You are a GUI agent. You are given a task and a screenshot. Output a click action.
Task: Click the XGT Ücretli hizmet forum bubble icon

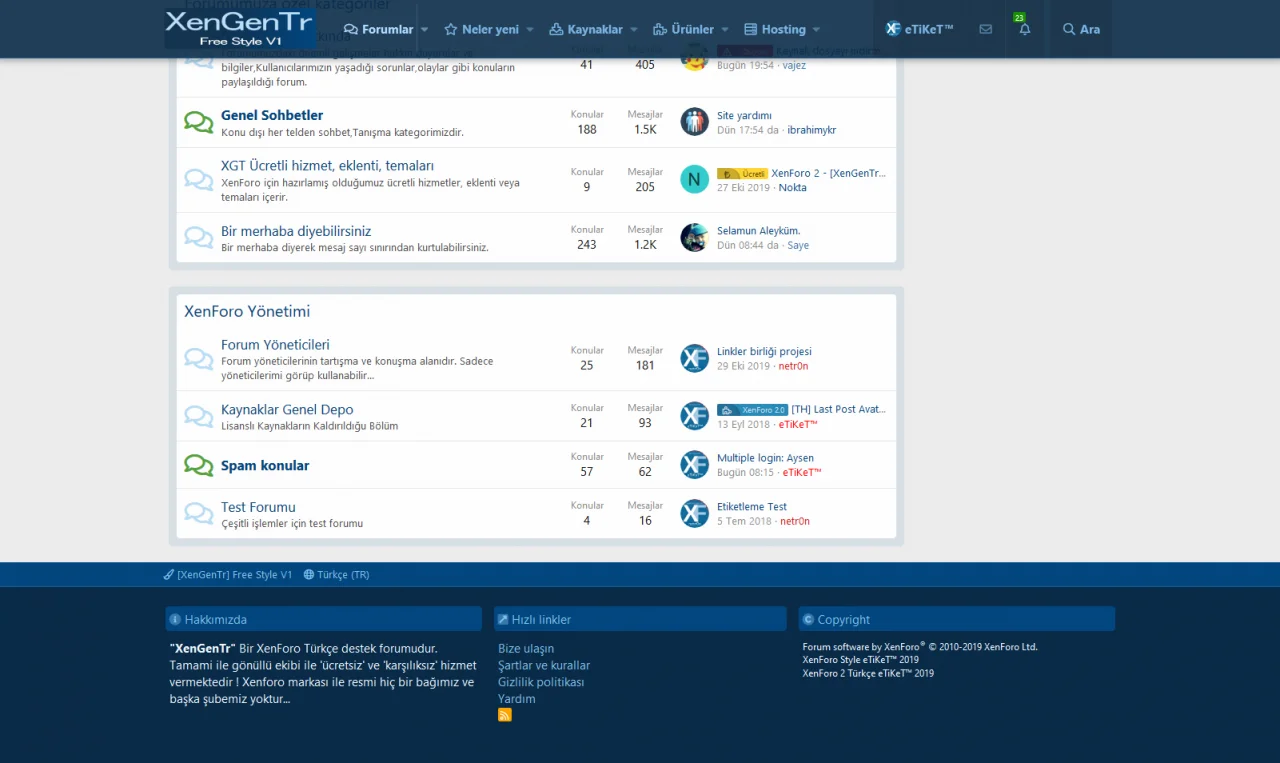(x=199, y=180)
